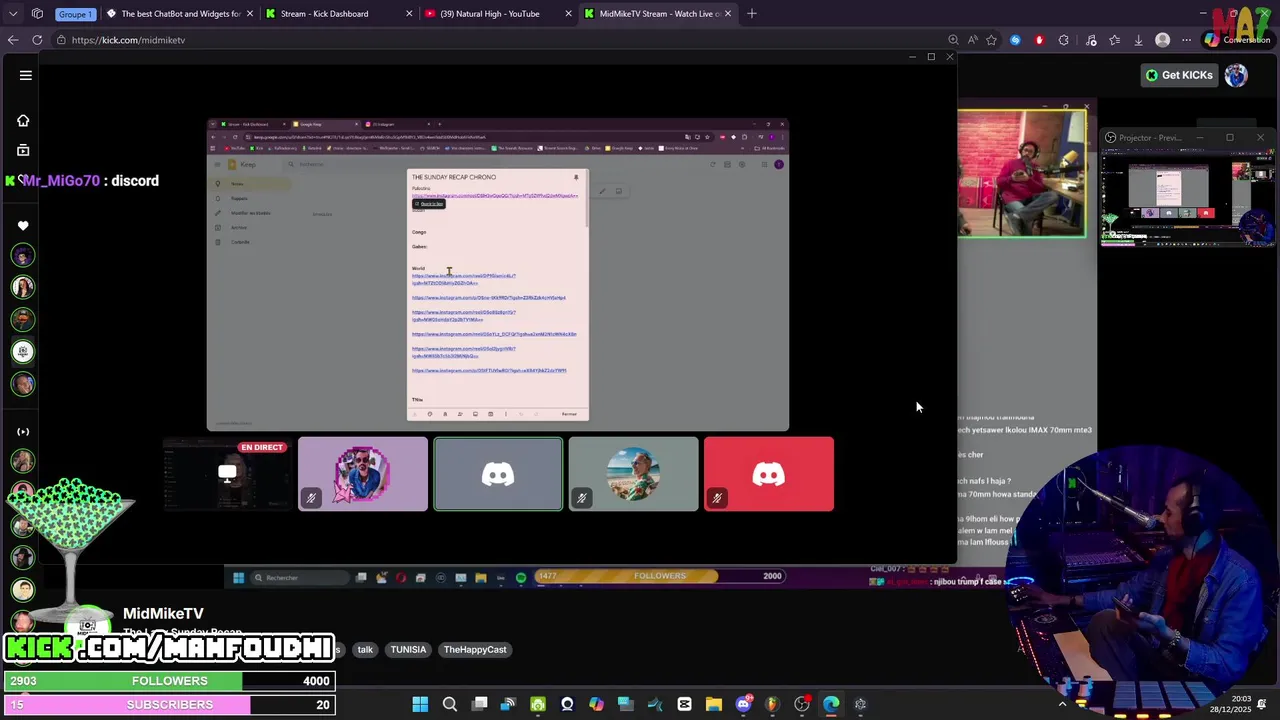Open Kick profile avatar menu
Image resolution: width=1280 pixels, height=720 pixels.
tap(1236, 75)
